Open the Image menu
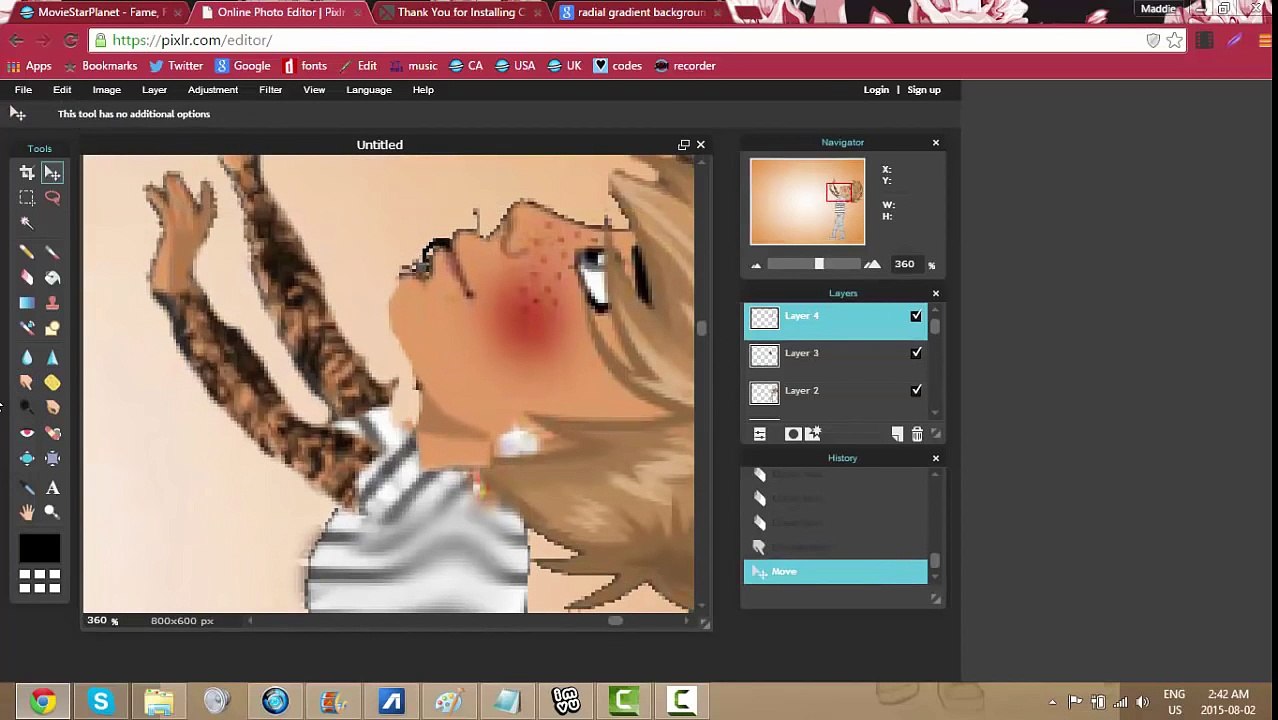Screen dimensions: 1278x720 coord(106,90)
